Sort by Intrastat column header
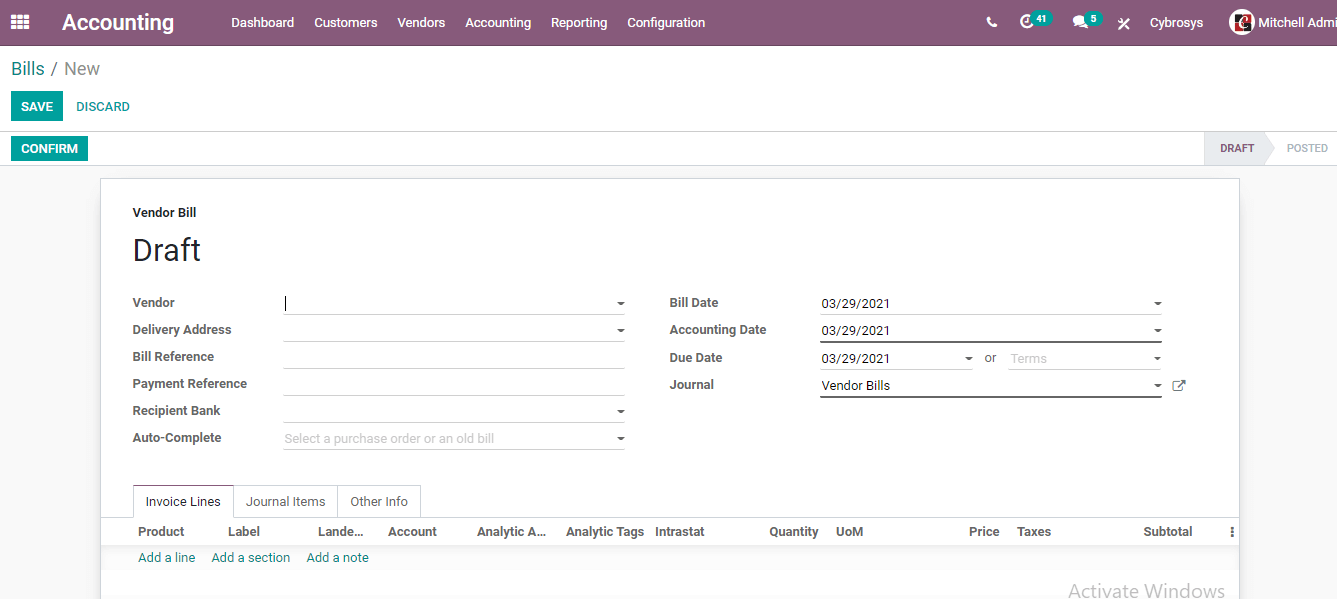The image size is (1337, 599). pyautogui.click(x=680, y=532)
